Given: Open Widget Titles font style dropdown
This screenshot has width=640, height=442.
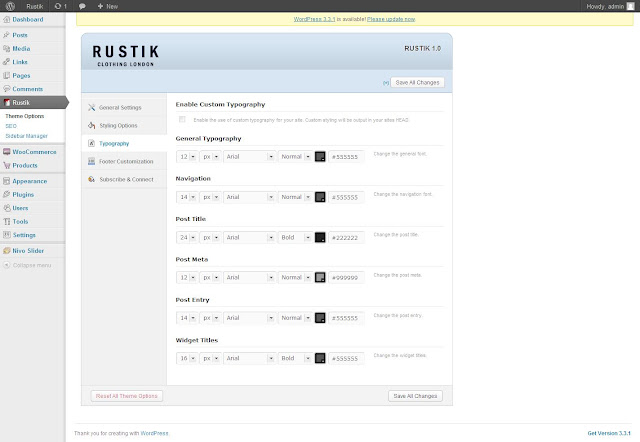Looking at the screenshot, I should coord(295,358).
